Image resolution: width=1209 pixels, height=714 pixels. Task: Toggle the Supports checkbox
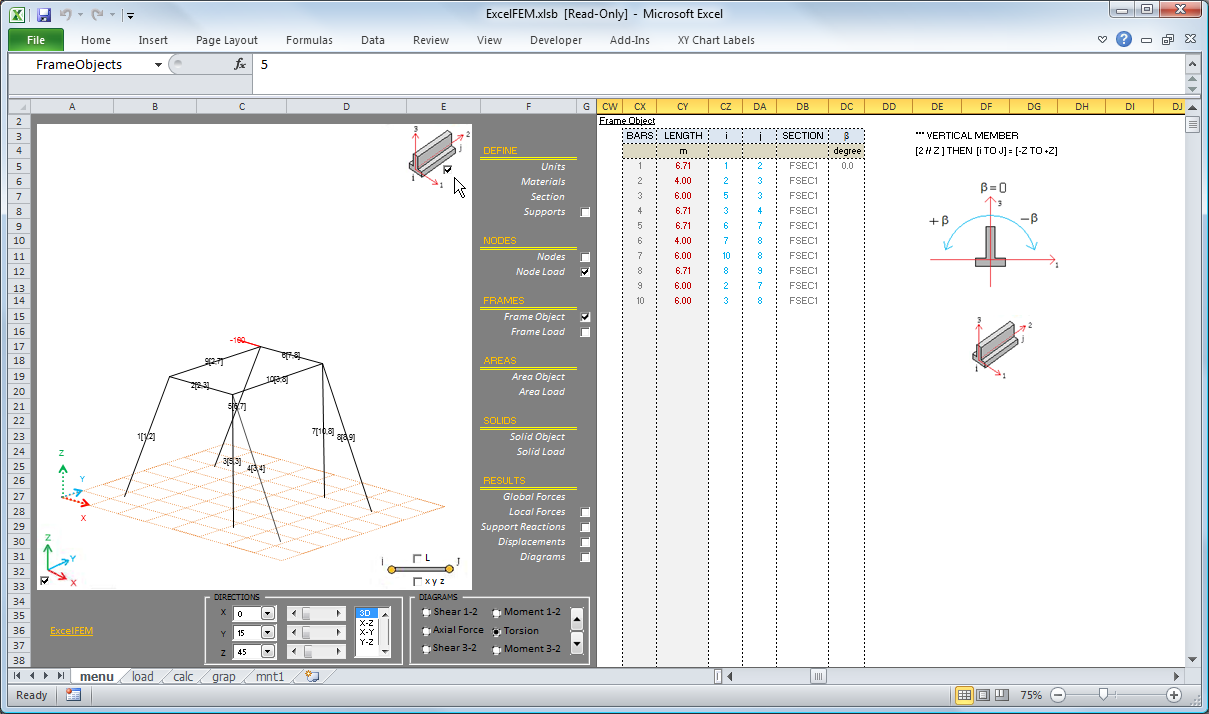[585, 212]
